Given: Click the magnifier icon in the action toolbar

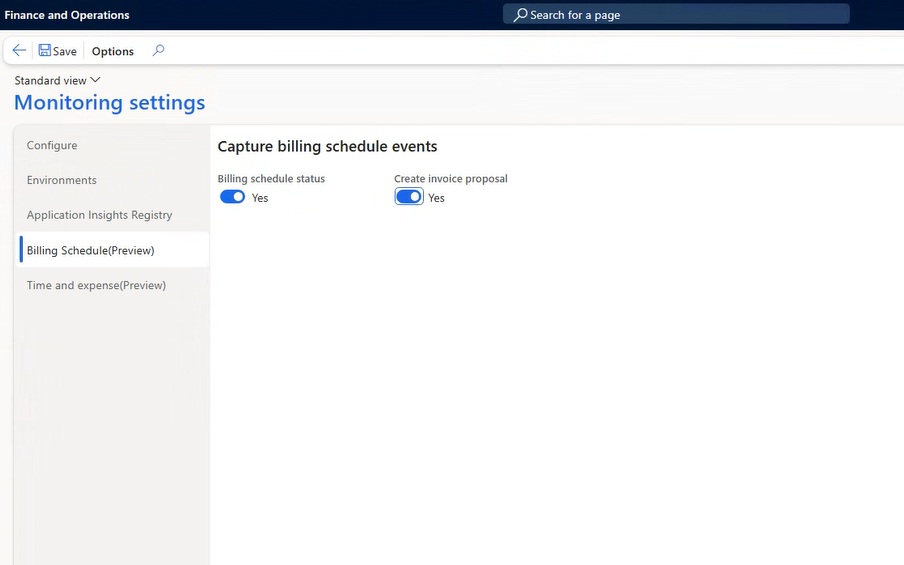Looking at the screenshot, I should 158,51.
